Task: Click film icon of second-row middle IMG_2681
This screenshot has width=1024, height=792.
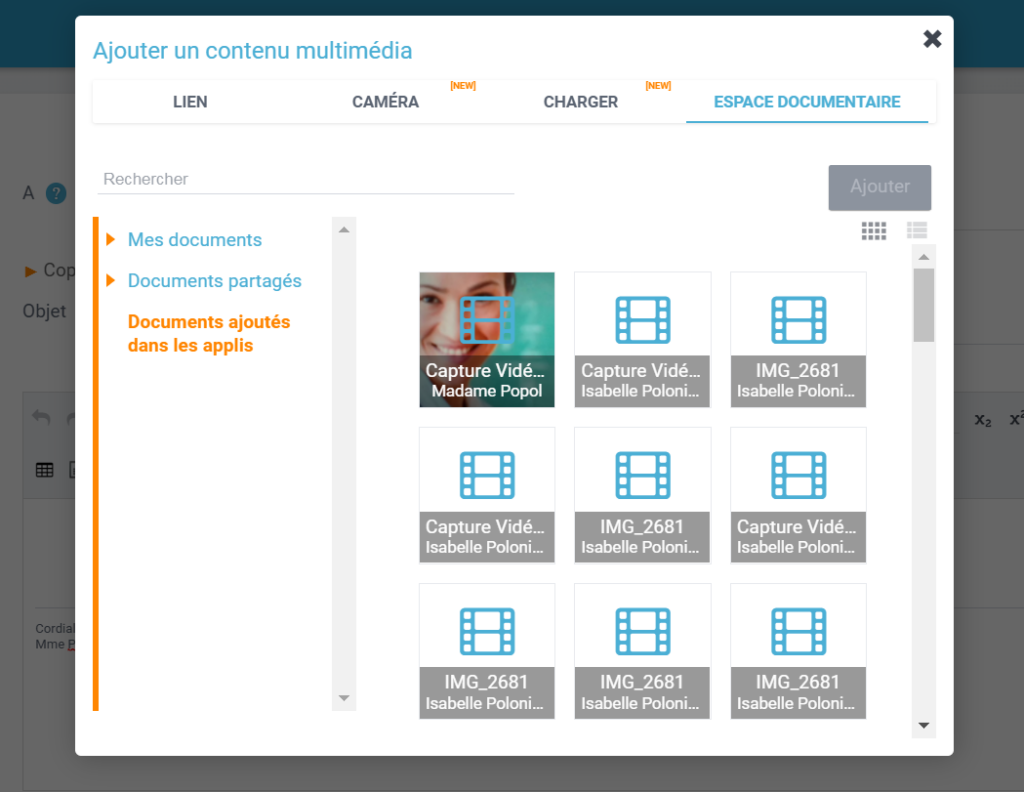Action: click(x=642, y=476)
